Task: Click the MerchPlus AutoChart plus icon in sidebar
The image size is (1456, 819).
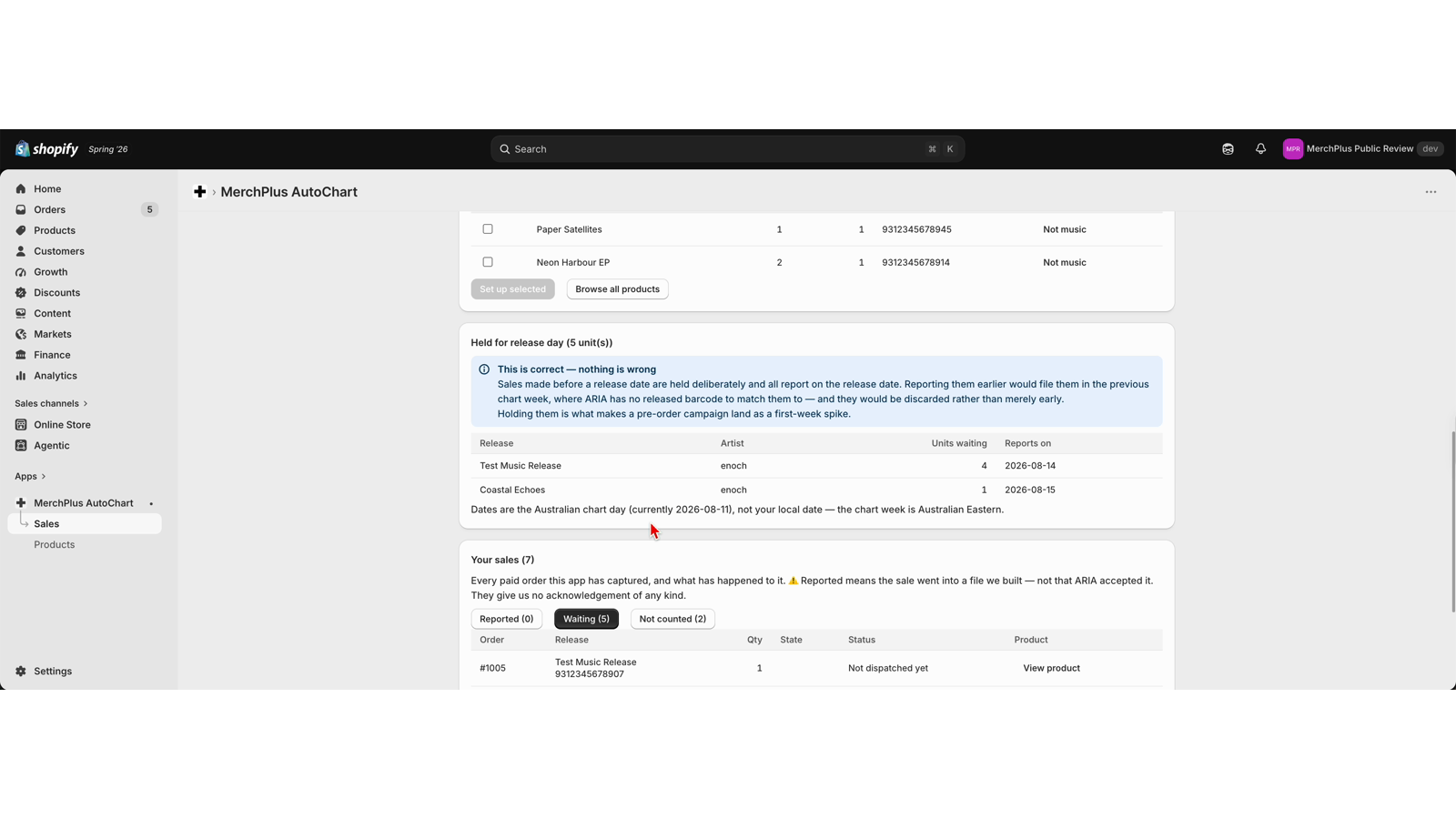Action: [x=21, y=503]
